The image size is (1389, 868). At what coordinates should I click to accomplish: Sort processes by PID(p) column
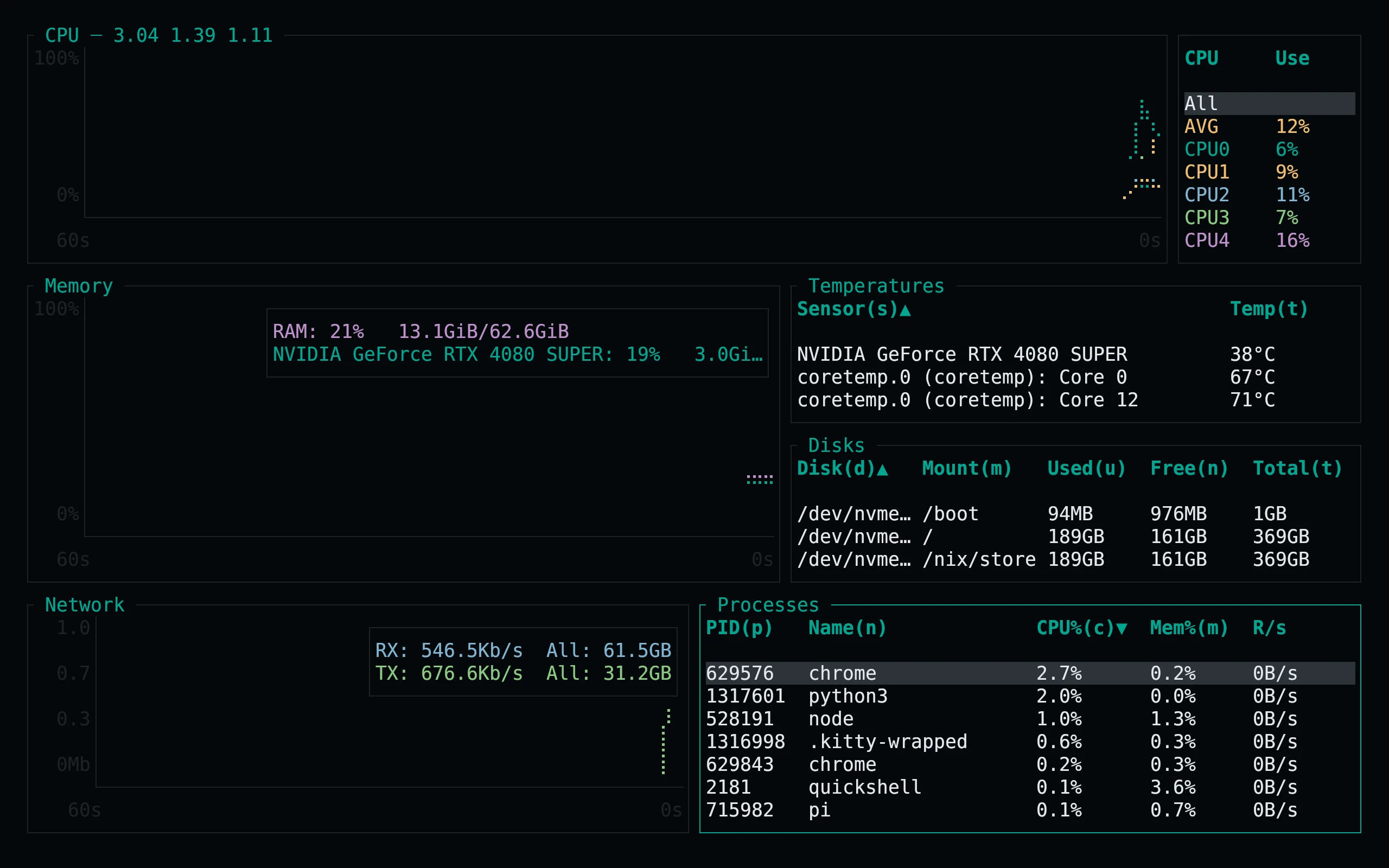pyautogui.click(x=740, y=628)
